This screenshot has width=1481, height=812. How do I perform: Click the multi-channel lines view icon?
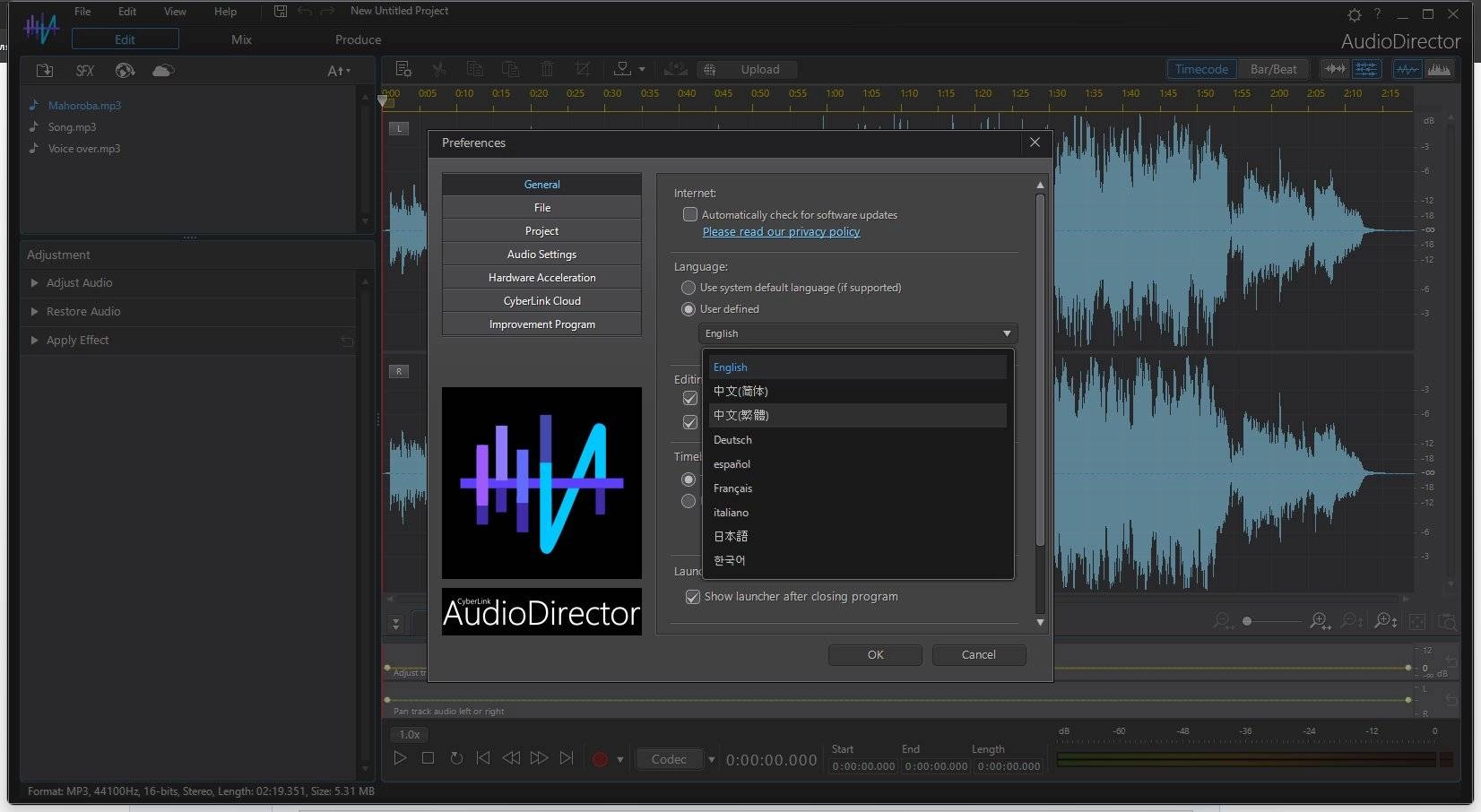[x=1366, y=69]
